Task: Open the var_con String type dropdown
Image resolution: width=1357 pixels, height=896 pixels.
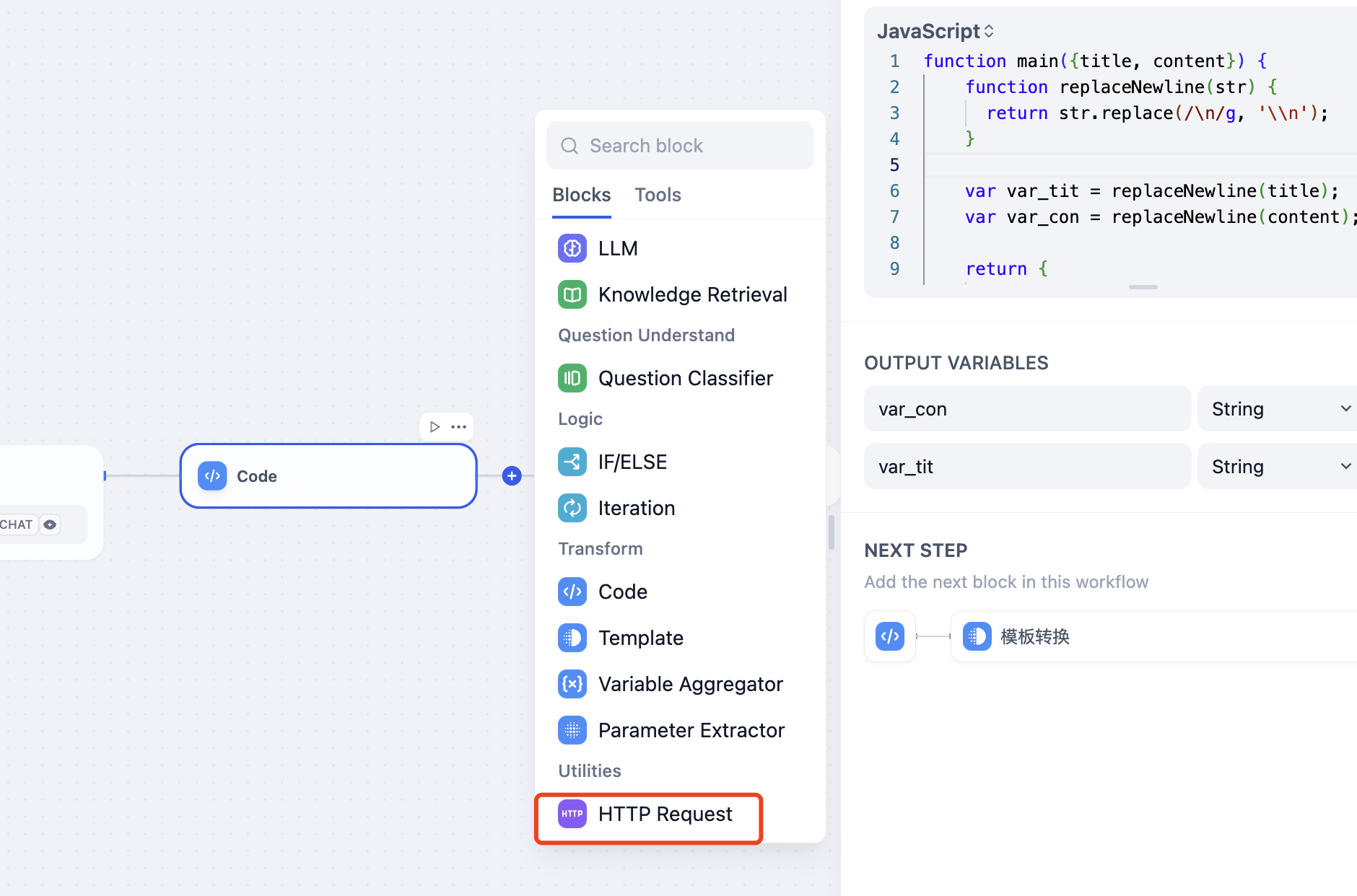Action: point(1278,408)
